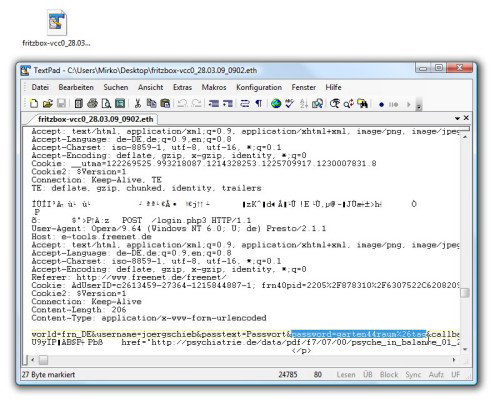This screenshot has height=401, width=500.
Task: Open a file via folder icon
Action: click(x=48, y=104)
